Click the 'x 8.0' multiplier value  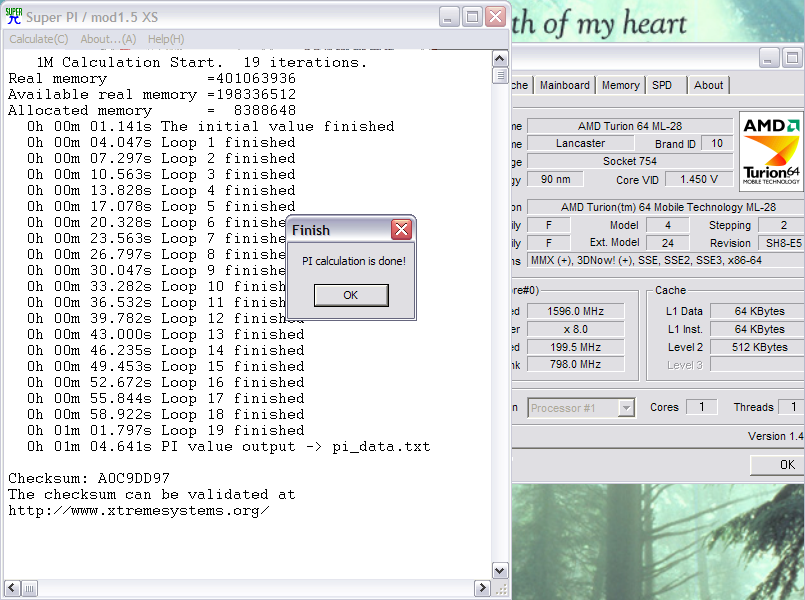coord(576,329)
